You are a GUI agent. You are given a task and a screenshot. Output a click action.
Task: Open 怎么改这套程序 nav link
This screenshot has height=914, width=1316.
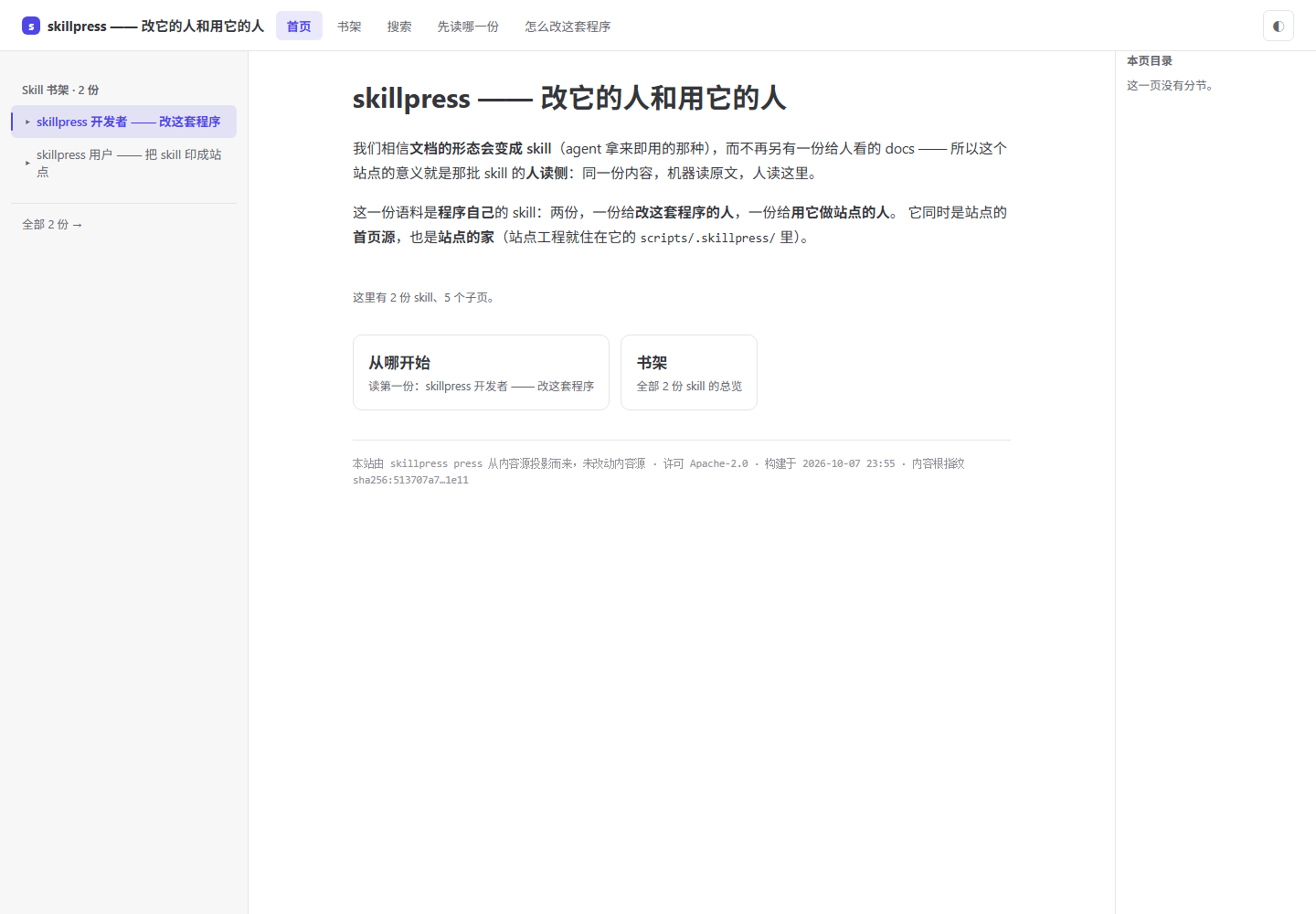[x=568, y=26]
